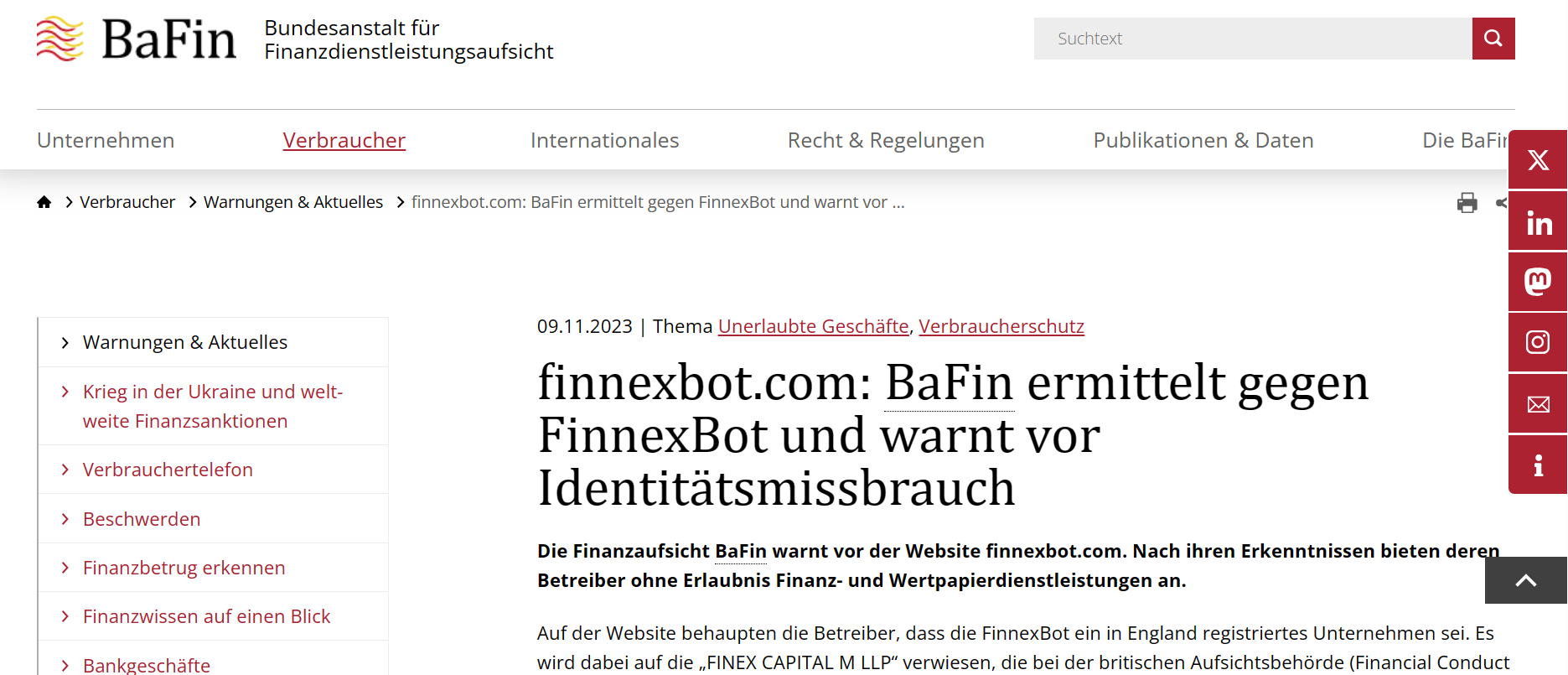The height and width of the screenshot is (675, 1568).
Task: Open Finanzwissen auf einen Blick link
Action: click(207, 616)
